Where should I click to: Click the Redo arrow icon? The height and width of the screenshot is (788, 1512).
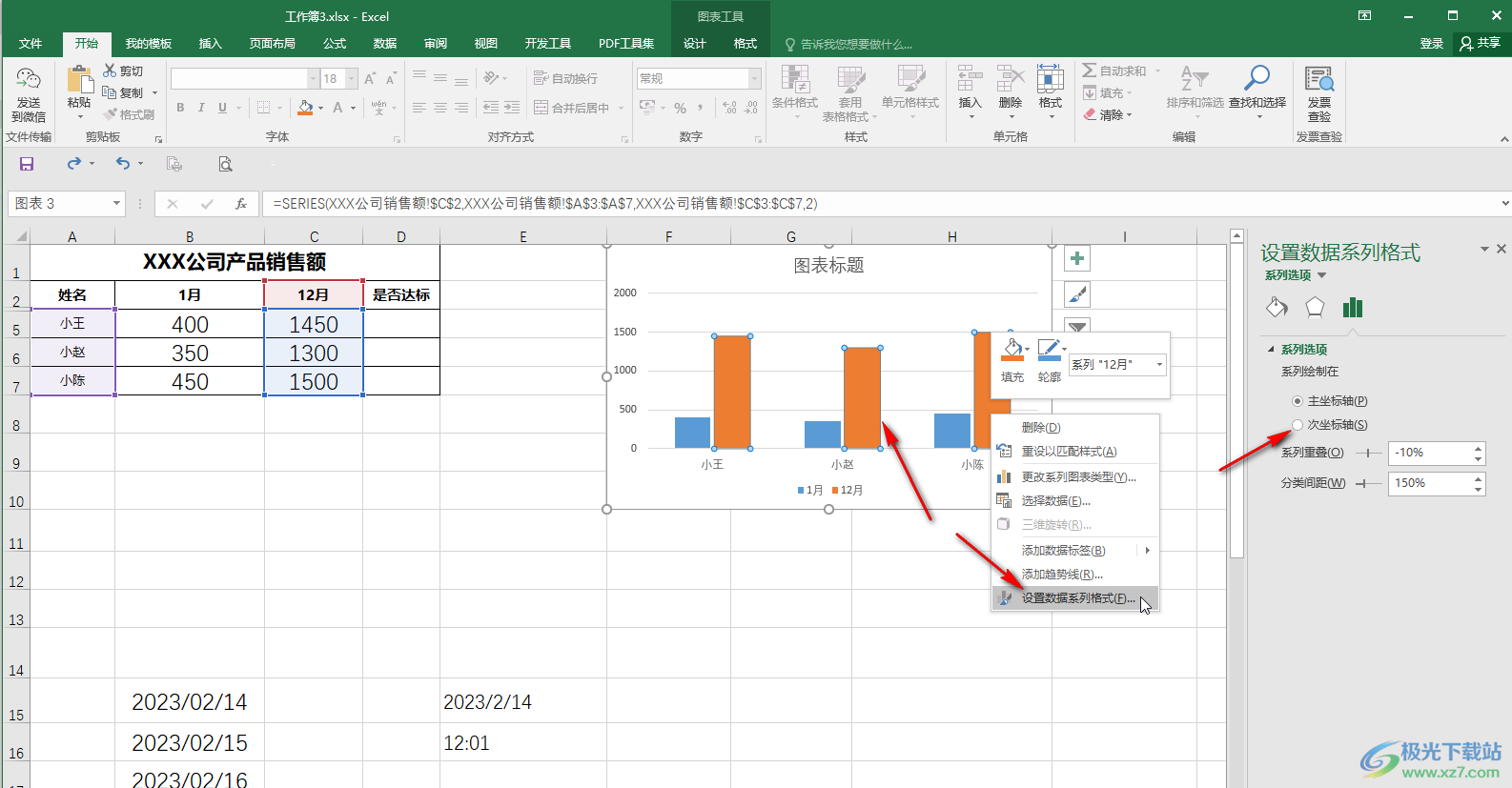point(73,164)
